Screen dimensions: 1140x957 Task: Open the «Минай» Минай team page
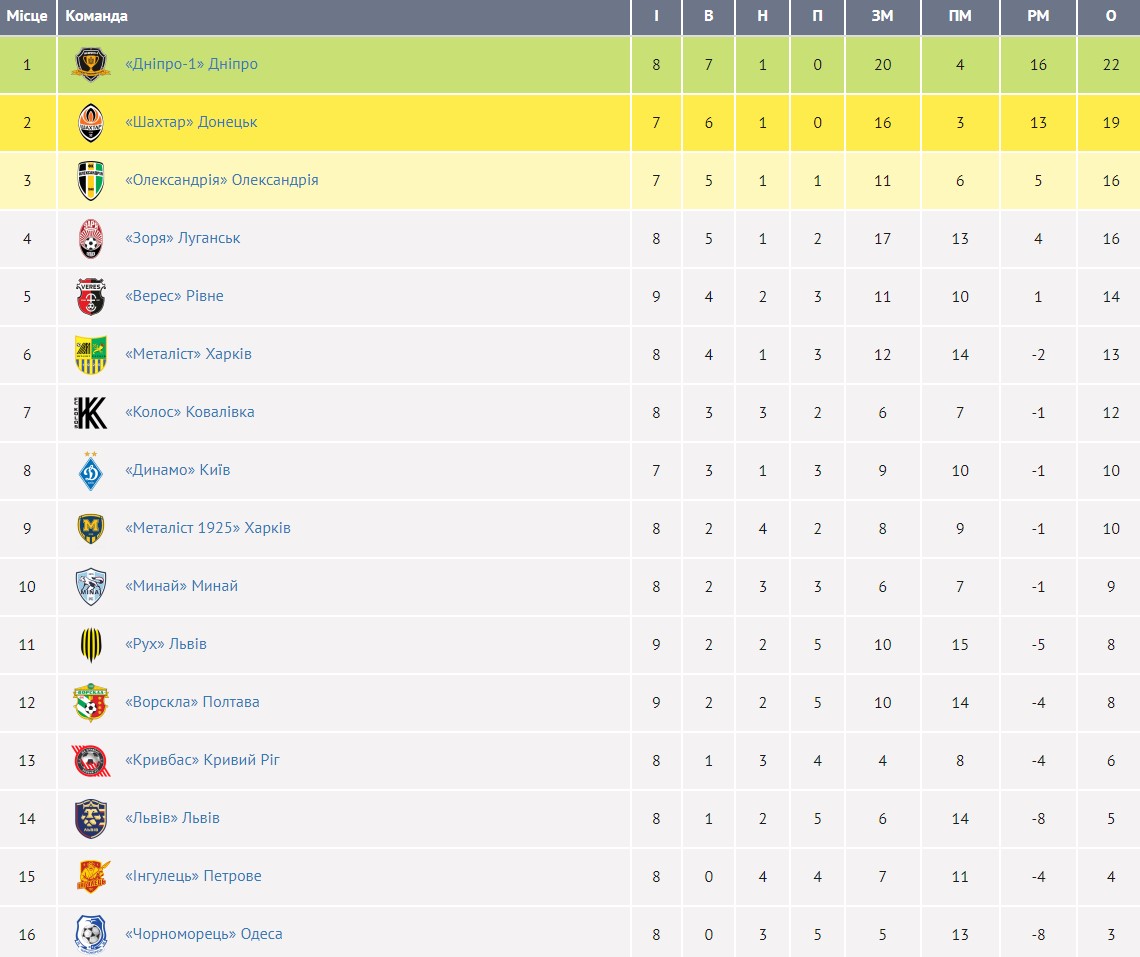181,586
